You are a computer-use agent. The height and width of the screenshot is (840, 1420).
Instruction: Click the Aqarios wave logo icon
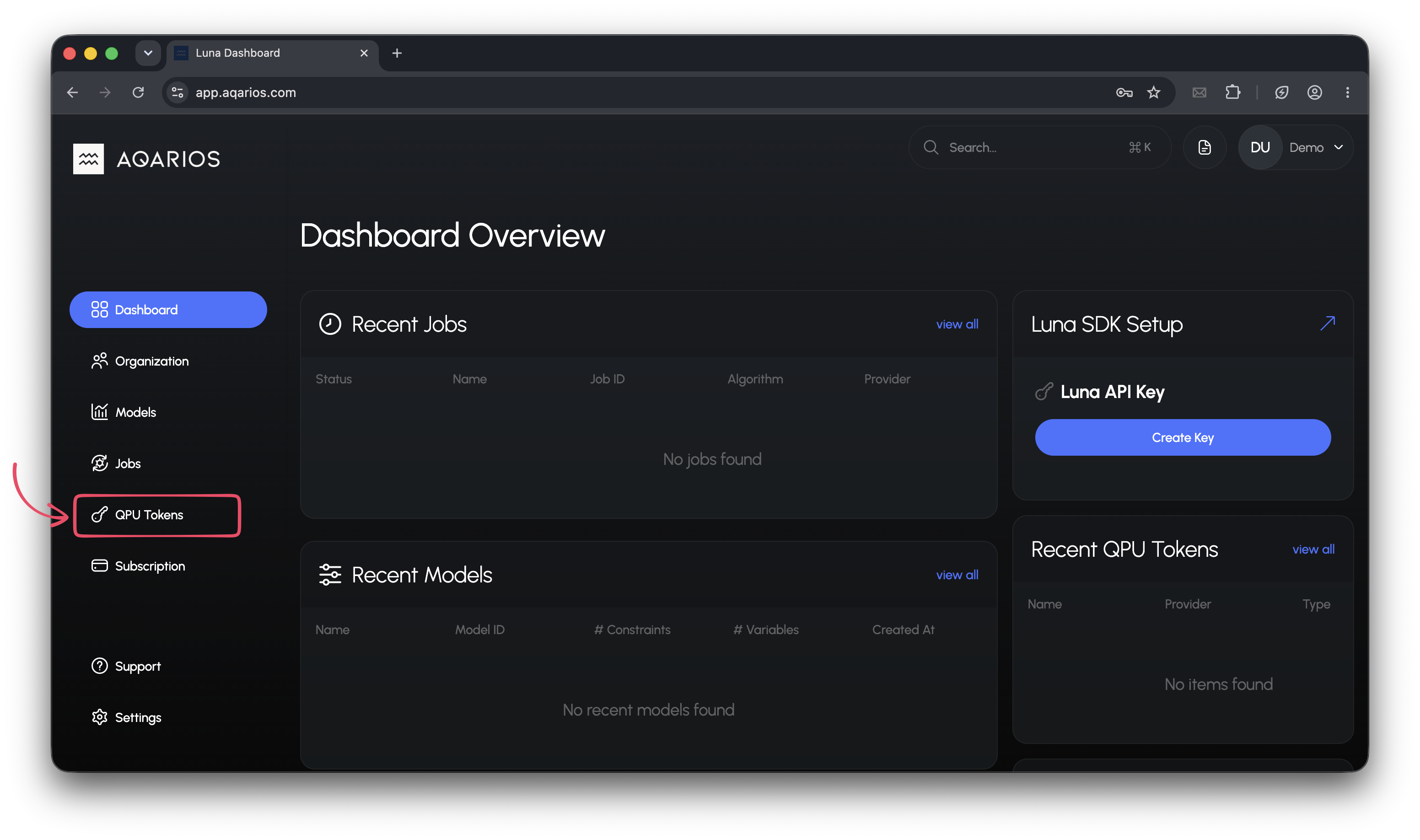click(x=88, y=159)
